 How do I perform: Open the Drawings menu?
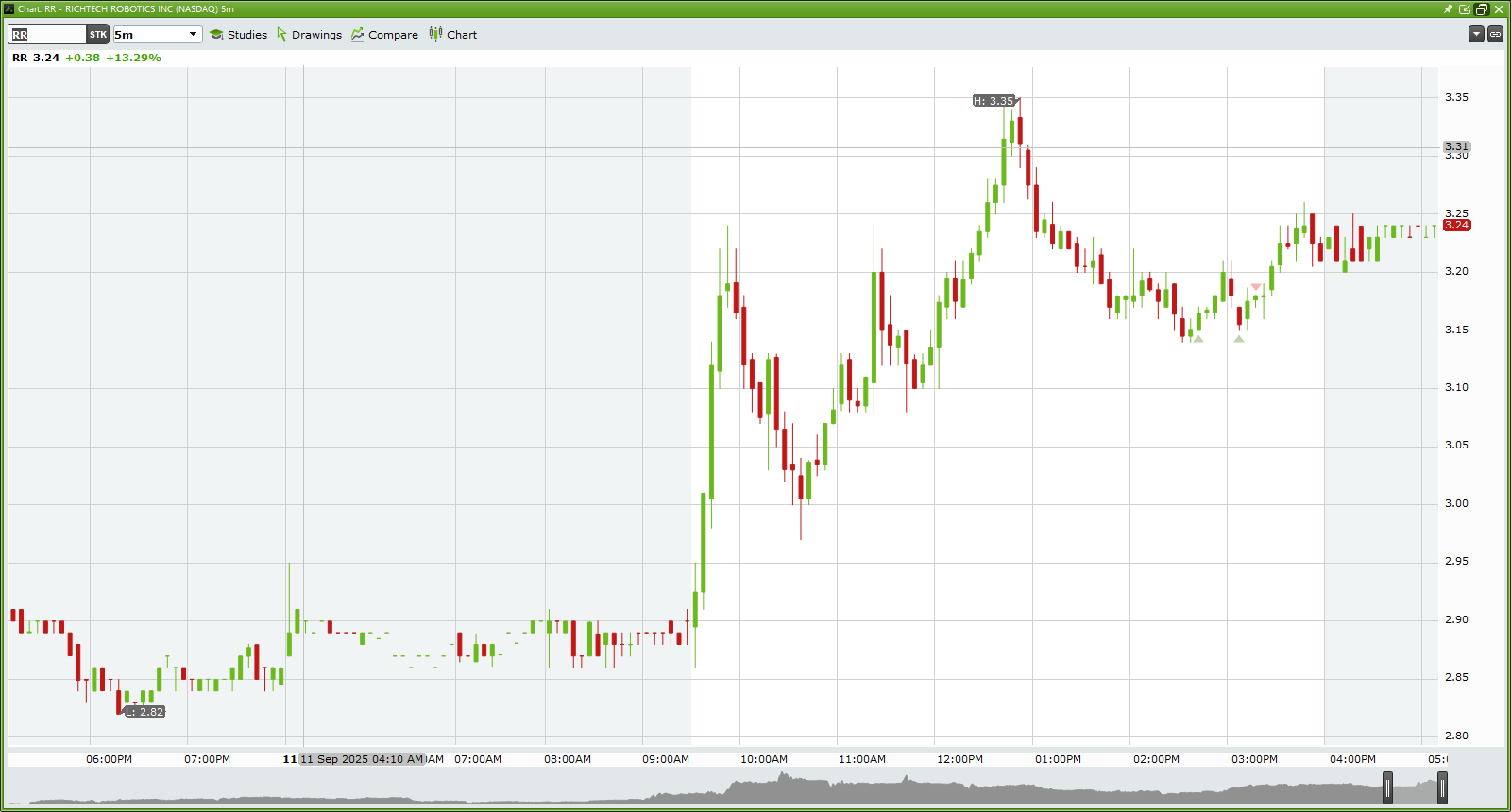pyautogui.click(x=316, y=35)
